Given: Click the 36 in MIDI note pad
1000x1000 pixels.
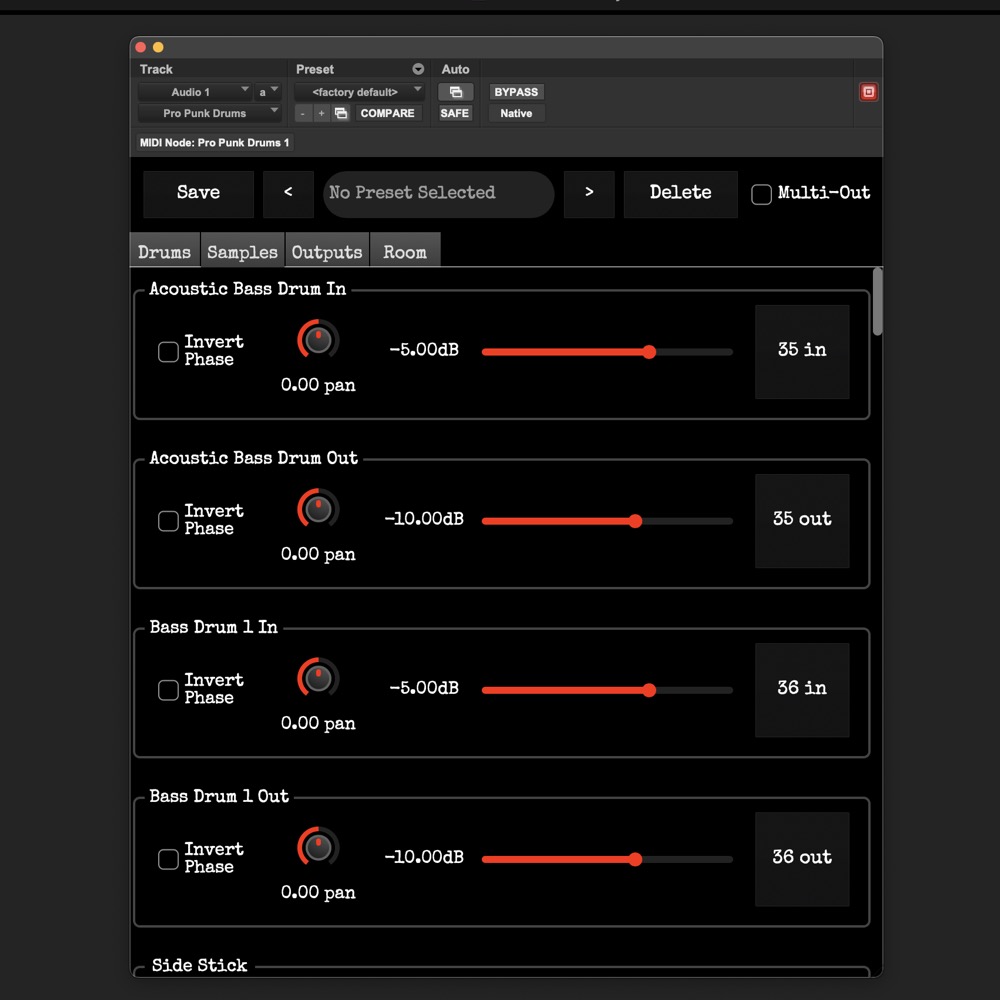Looking at the screenshot, I should pos(802,689).
